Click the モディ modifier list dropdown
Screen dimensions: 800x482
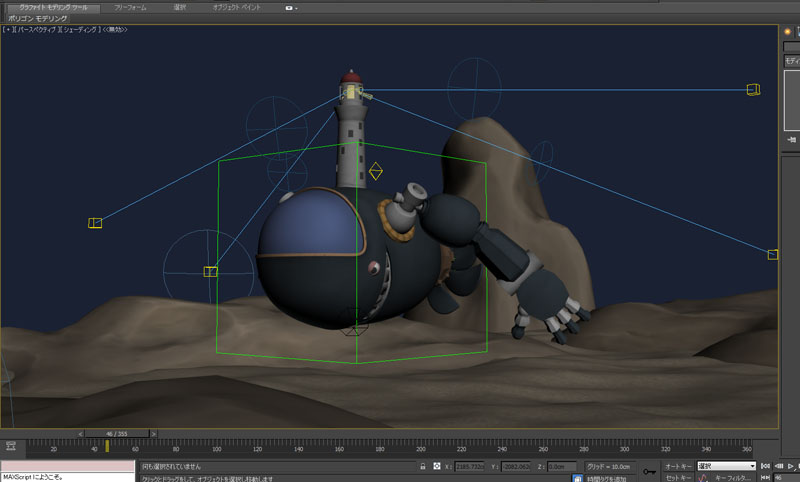point(792,61)
